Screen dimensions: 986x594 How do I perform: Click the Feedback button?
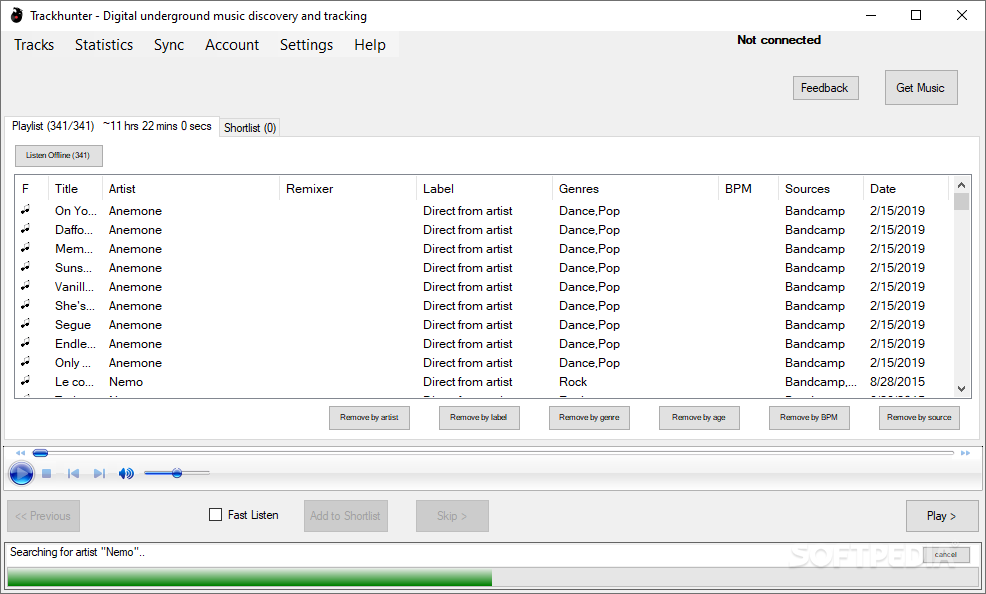pyautogui.click(x=825, y=88)
